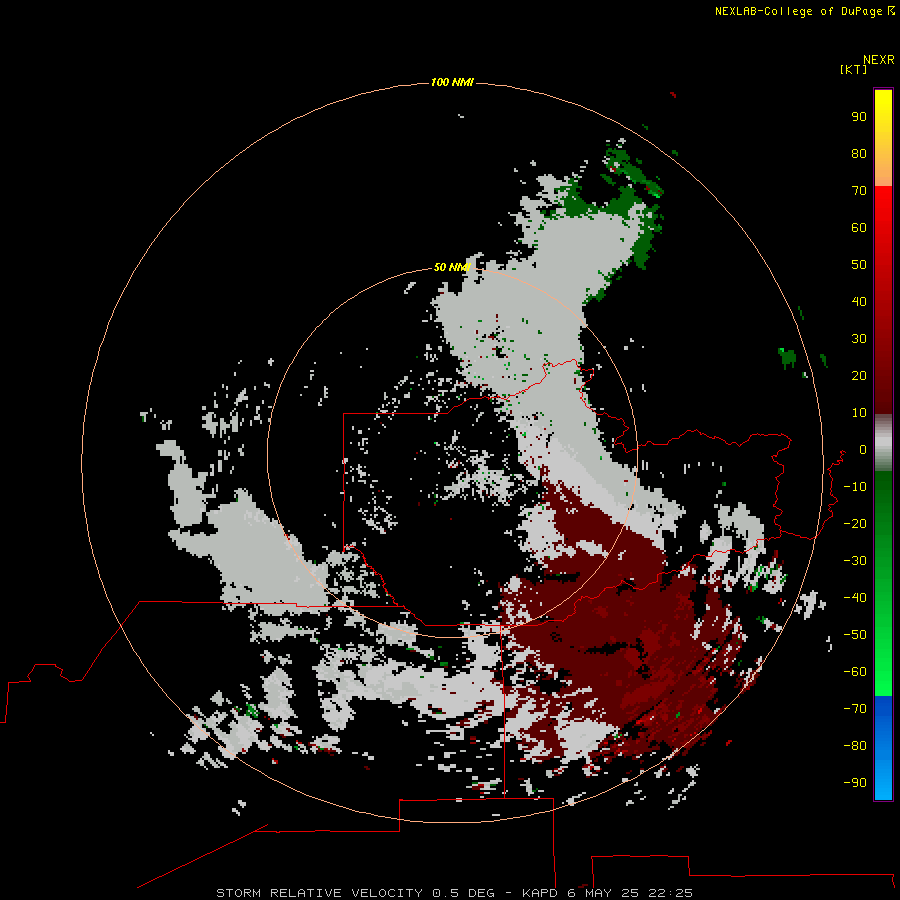Screen dimensions: 900x900
Task: Click the -30 value on velocity scale
Action: 855,561
